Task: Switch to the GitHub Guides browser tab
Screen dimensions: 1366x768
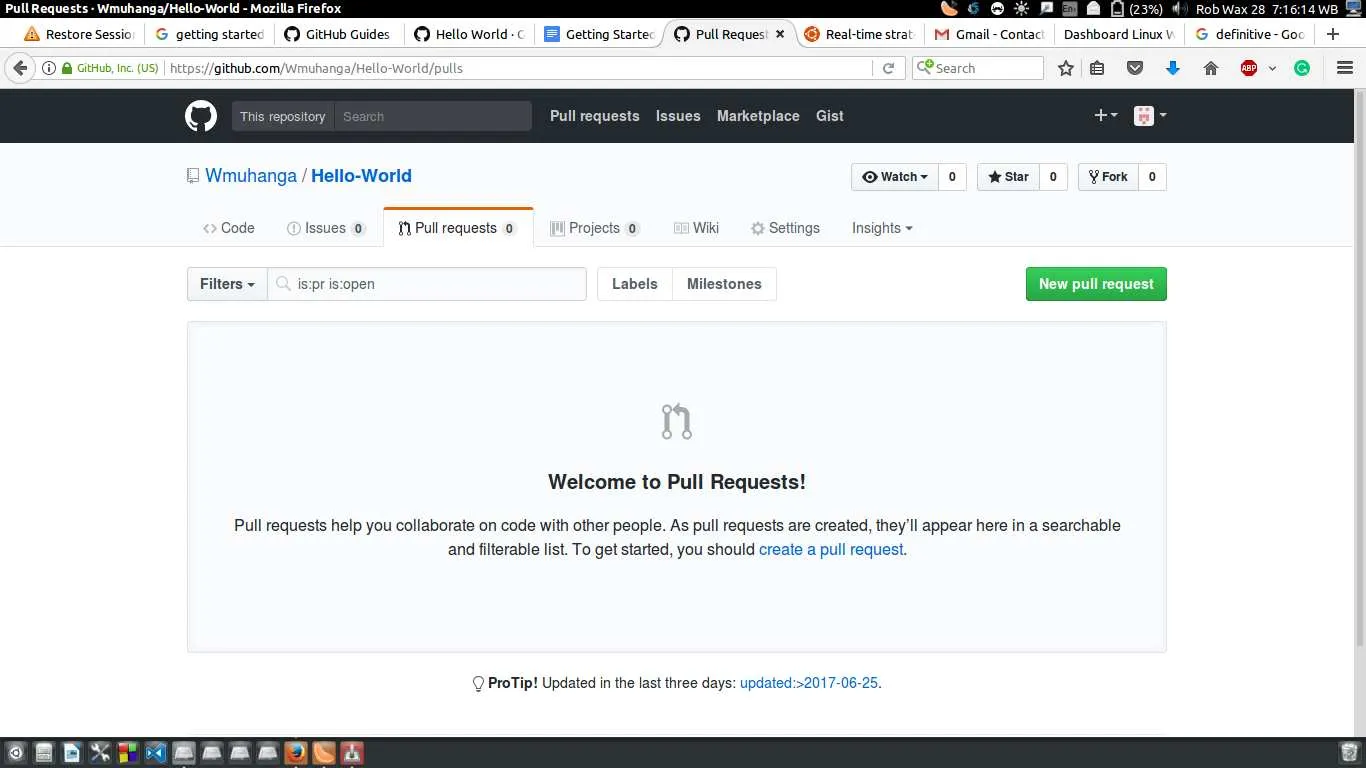Action: coord(338,33)
